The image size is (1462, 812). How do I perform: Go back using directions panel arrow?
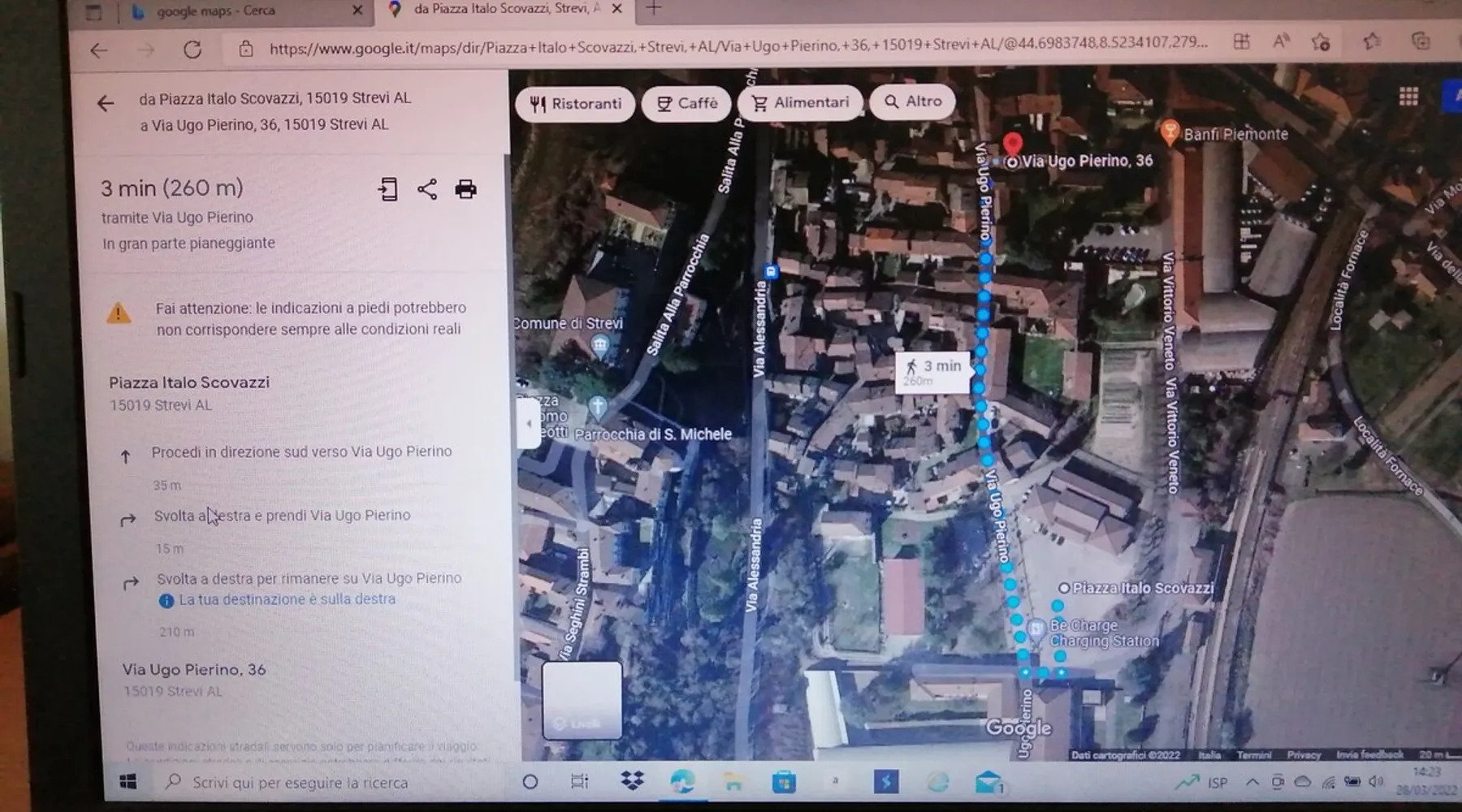click(x=106, y=103)
